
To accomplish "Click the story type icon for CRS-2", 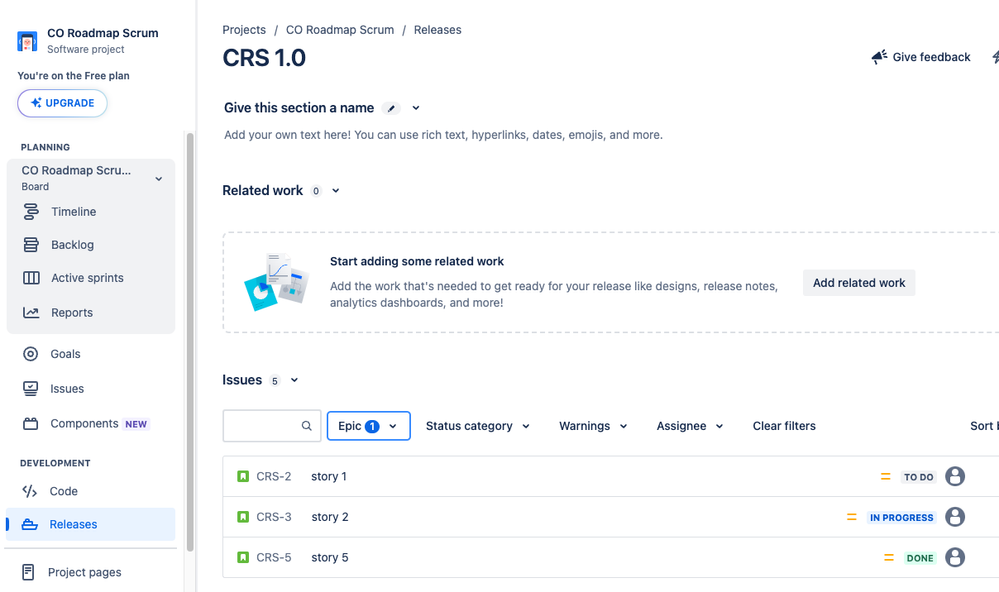I will [x=243, y=476].
